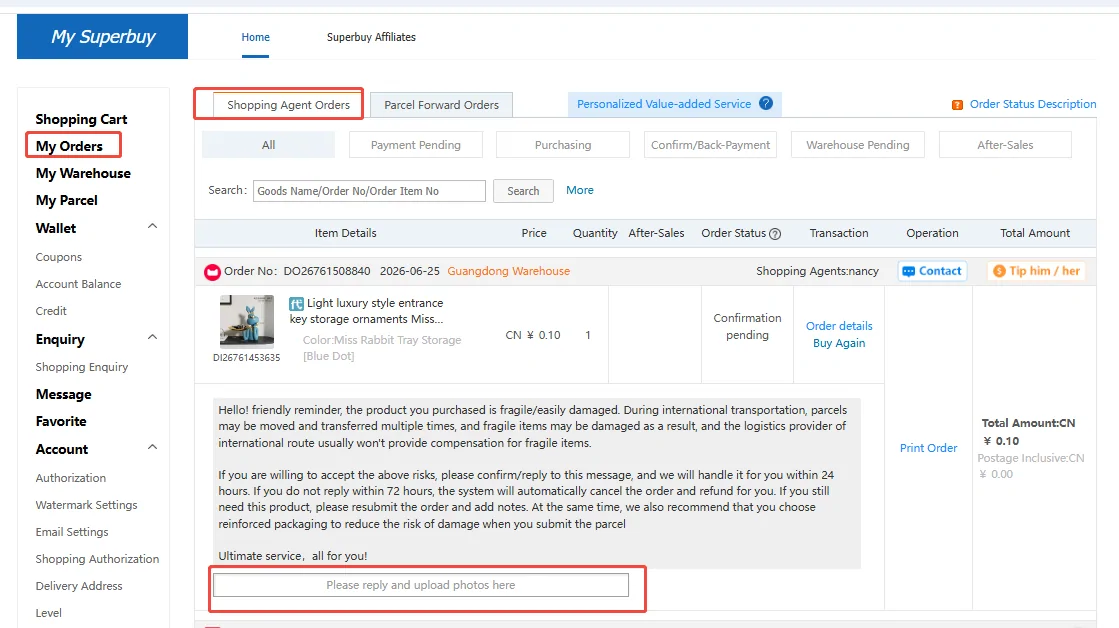The height and width of the screenshot is (628, 1119).
Task: Click the coin icon in Tip button
Action: (999, 271)
